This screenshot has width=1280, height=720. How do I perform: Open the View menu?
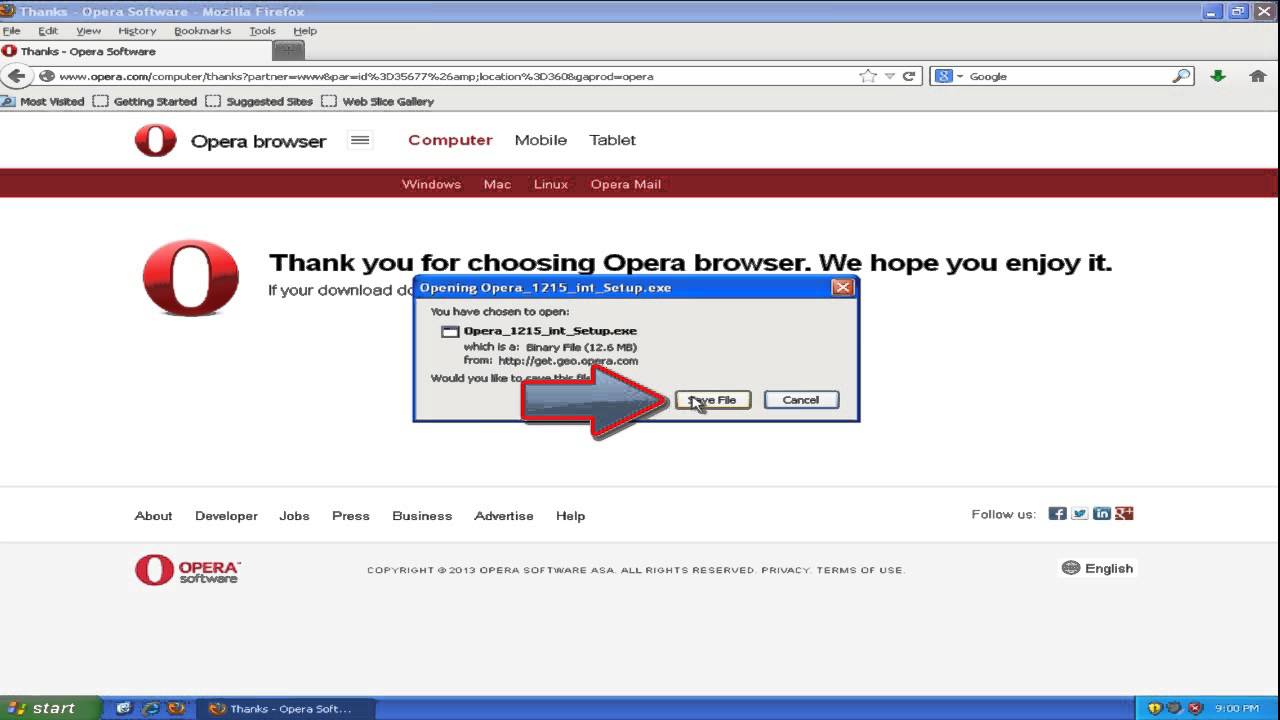click(88, 31)
